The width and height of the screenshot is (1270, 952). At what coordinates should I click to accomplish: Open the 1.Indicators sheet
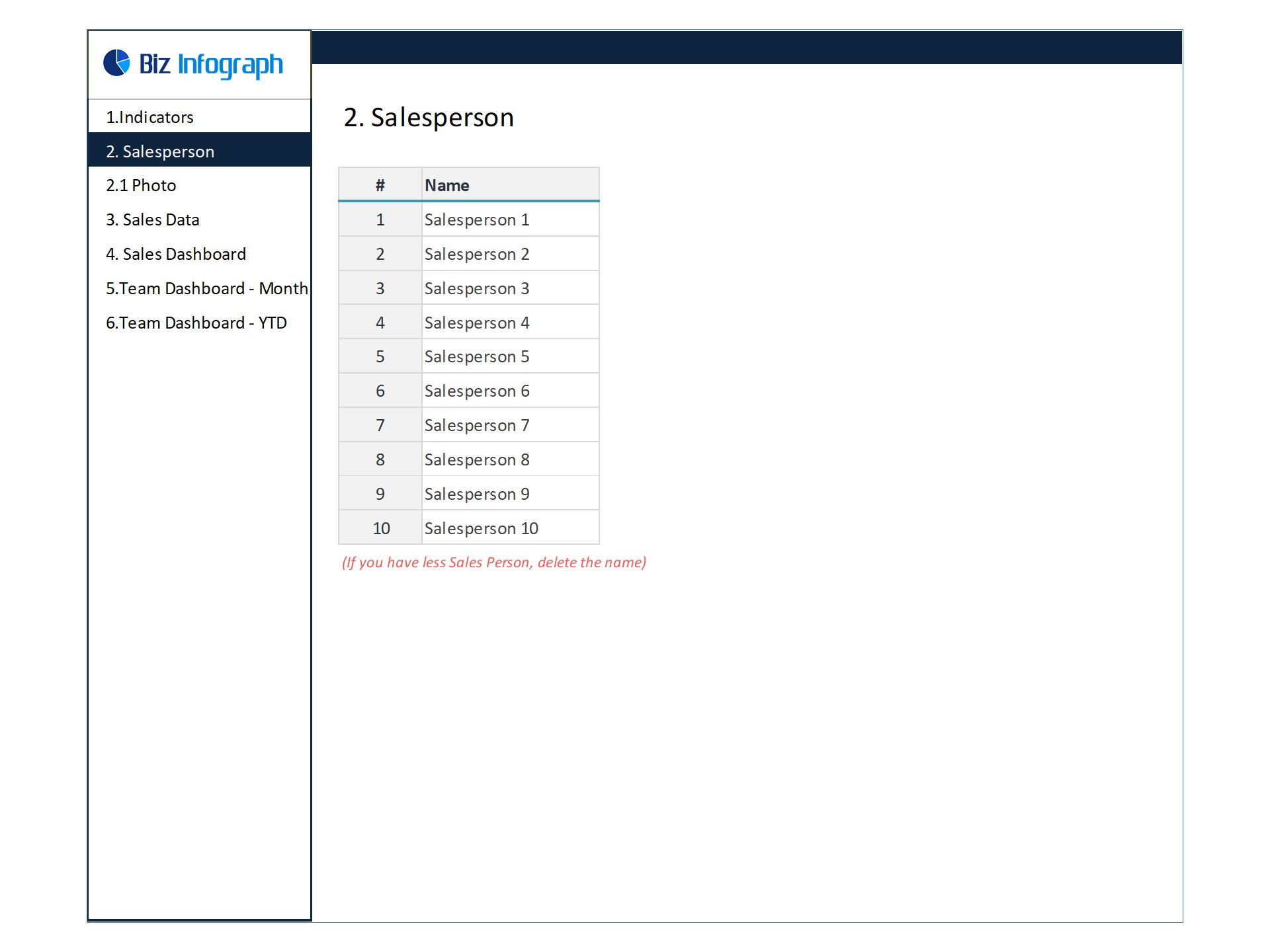[199, 117]
